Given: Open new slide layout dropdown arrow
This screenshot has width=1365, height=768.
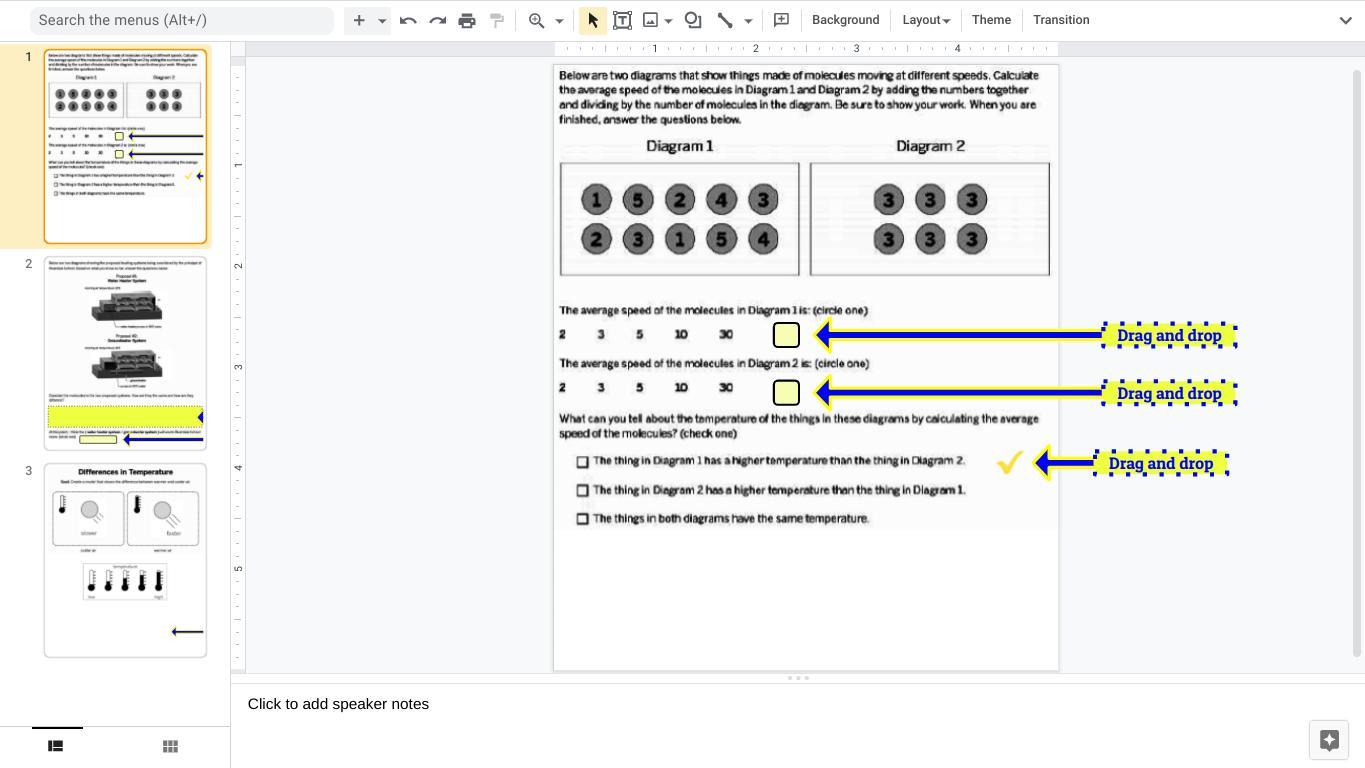Looking at the screenshot, I should pos(382,20).
